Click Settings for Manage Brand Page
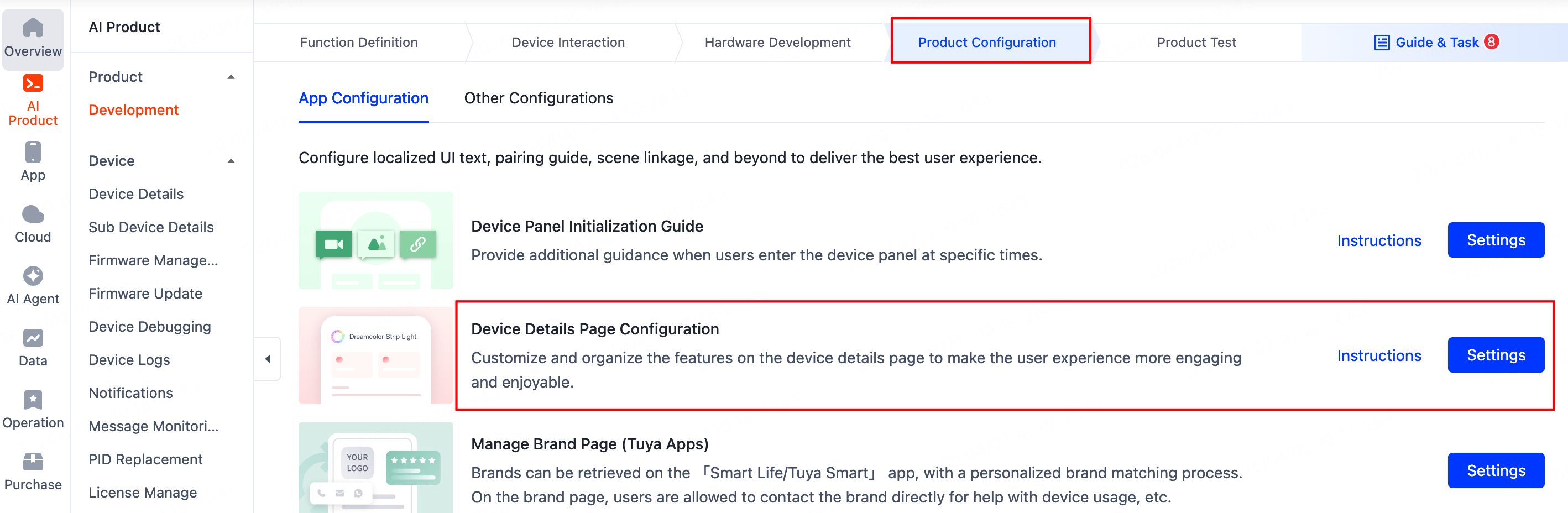 point(1495,471)
